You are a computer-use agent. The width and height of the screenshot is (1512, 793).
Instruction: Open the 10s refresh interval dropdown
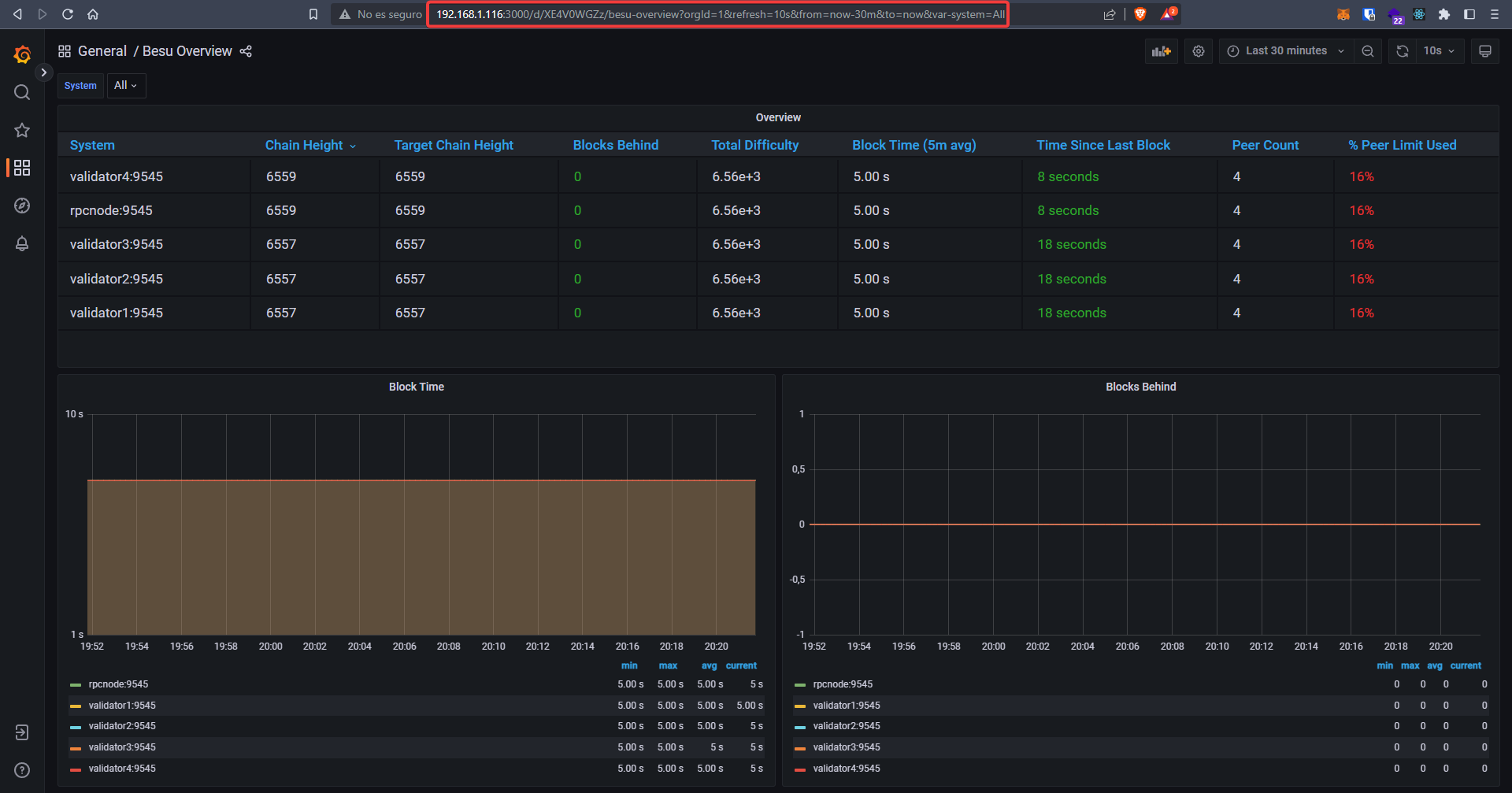(1439, 51)
